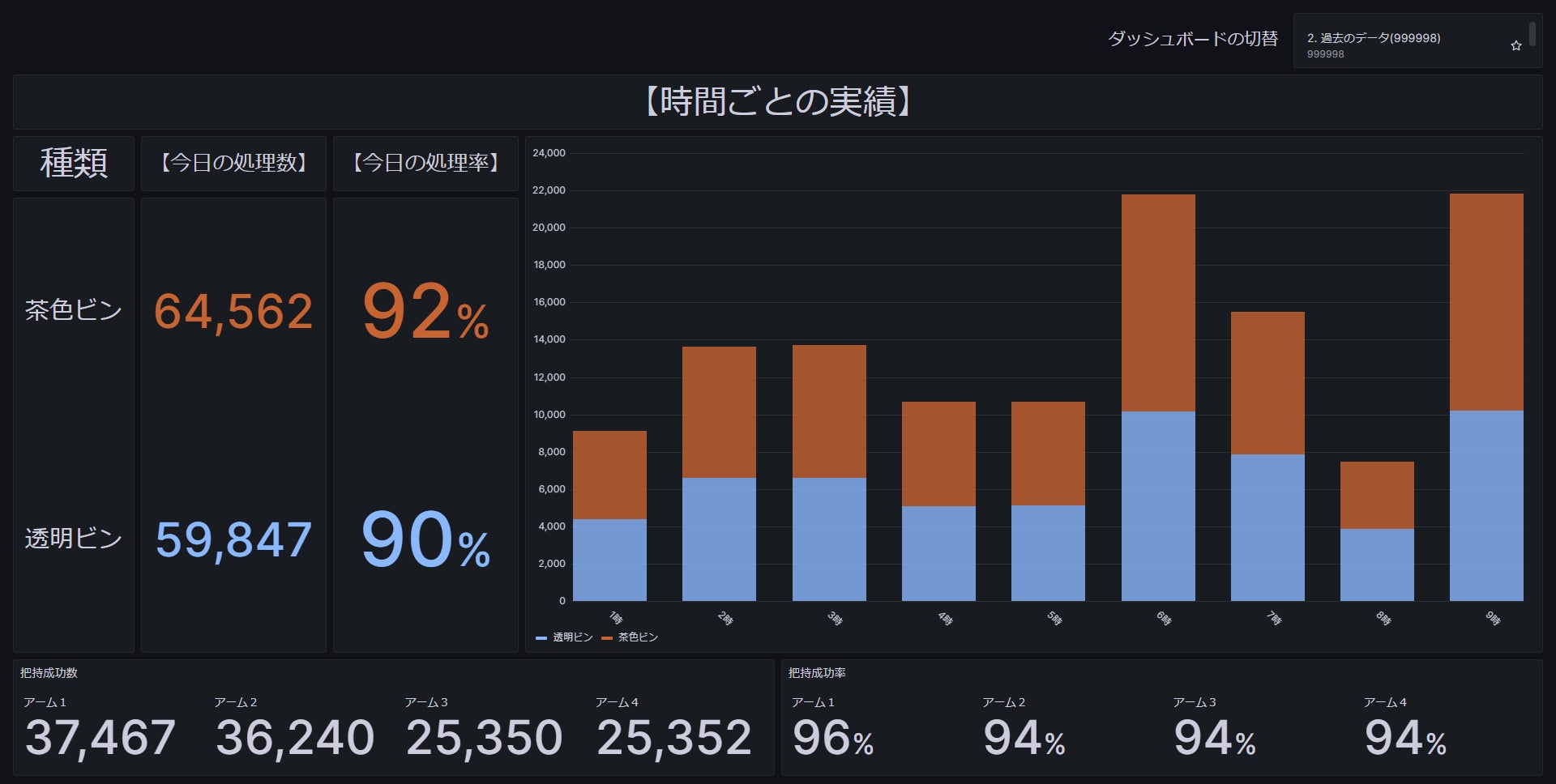The width and height of the screenshot is (1556, 784).
Task: Click the star icon to favorite the dashboard
Action: pyautogui.click(x=1515, y=45)
